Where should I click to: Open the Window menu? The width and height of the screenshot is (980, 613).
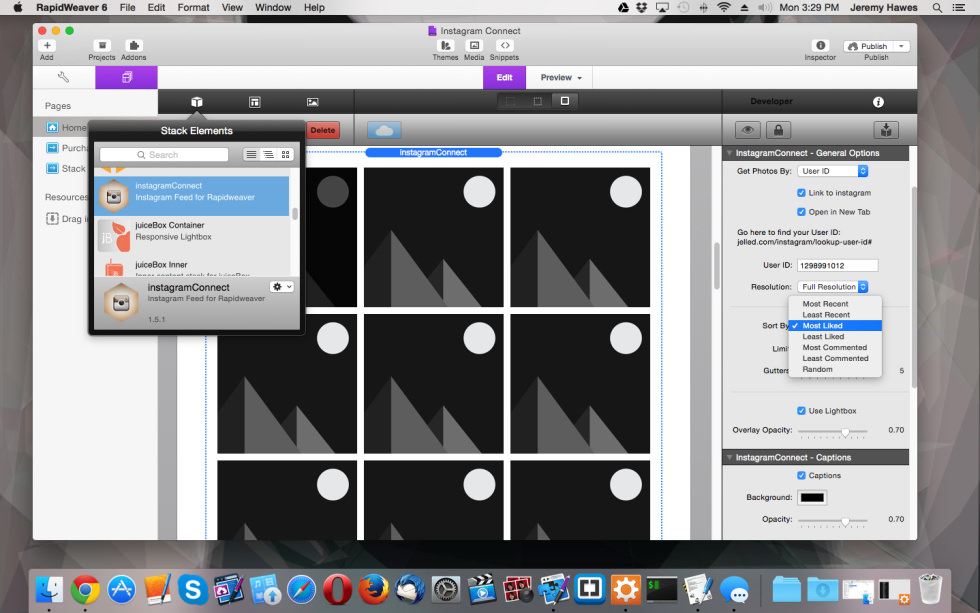point(273,7)
